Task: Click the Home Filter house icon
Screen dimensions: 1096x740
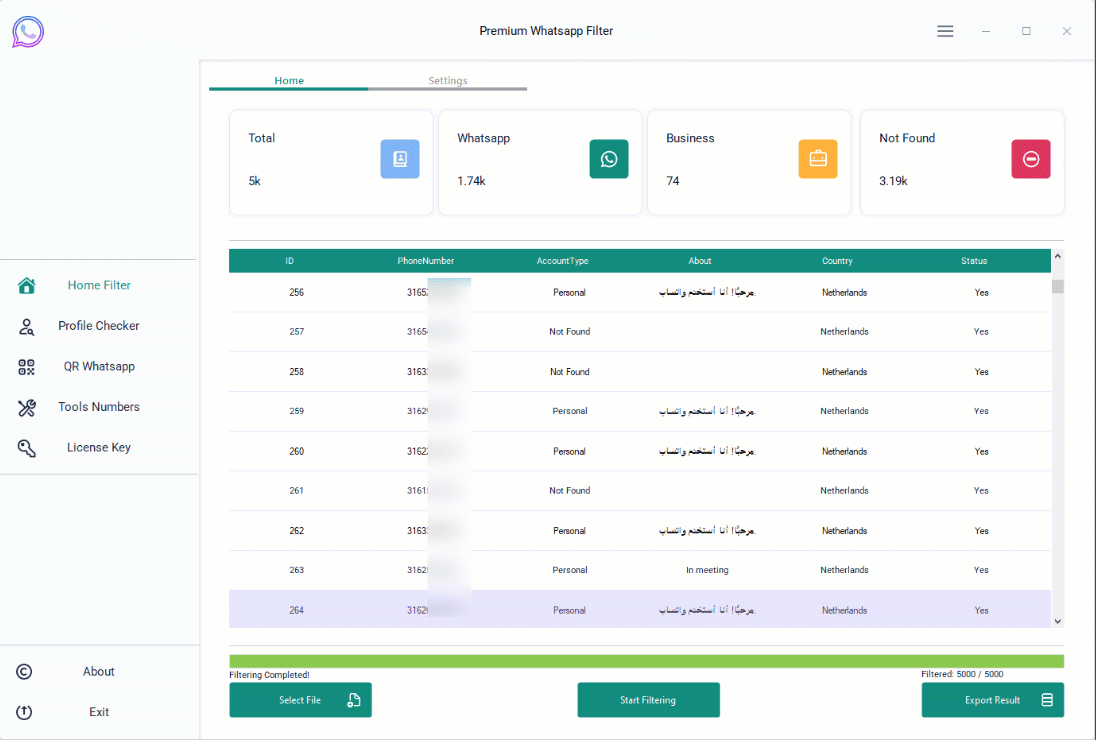Action: tap(27, 285)
